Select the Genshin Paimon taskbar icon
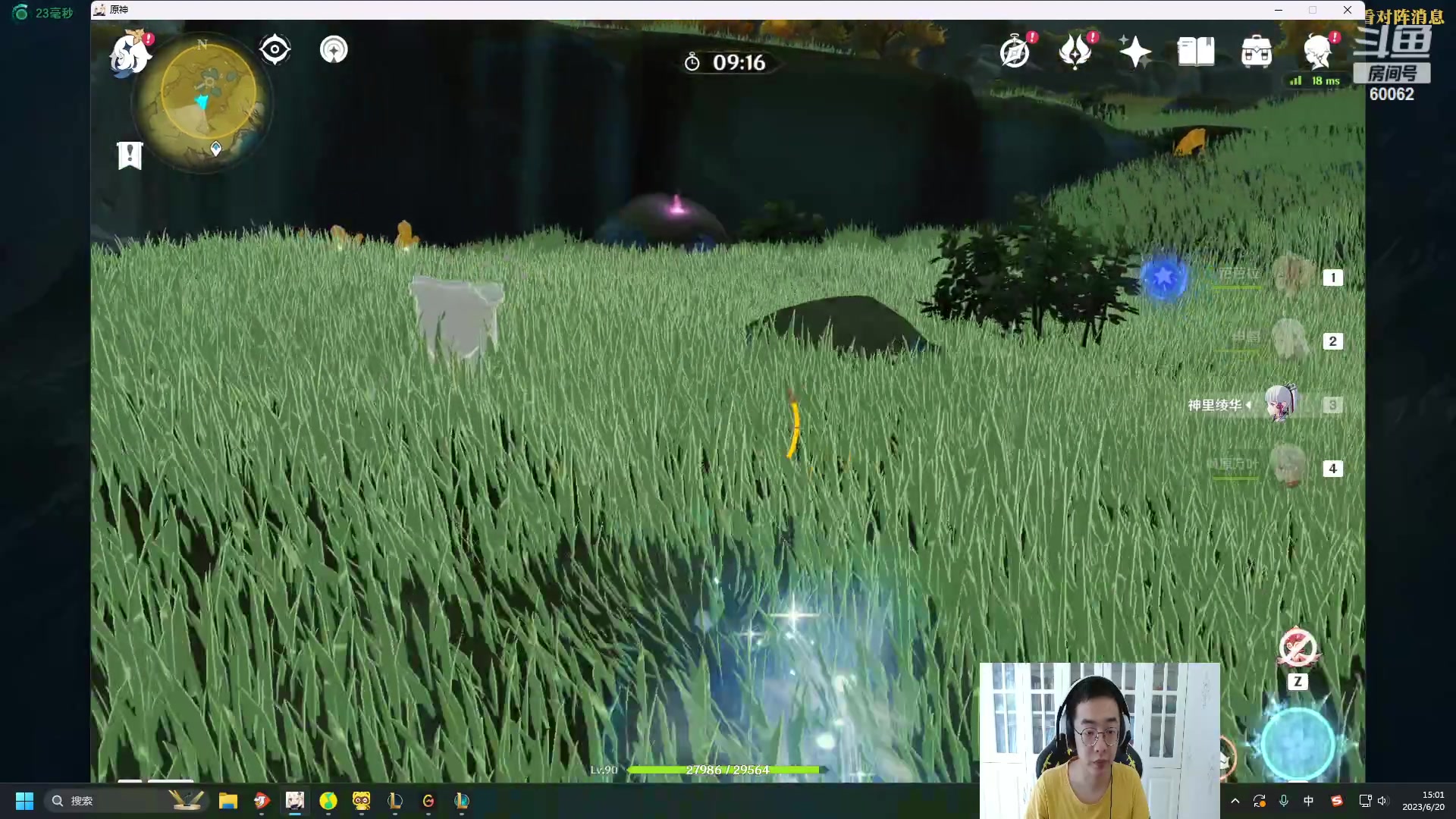 coord(295,801)
